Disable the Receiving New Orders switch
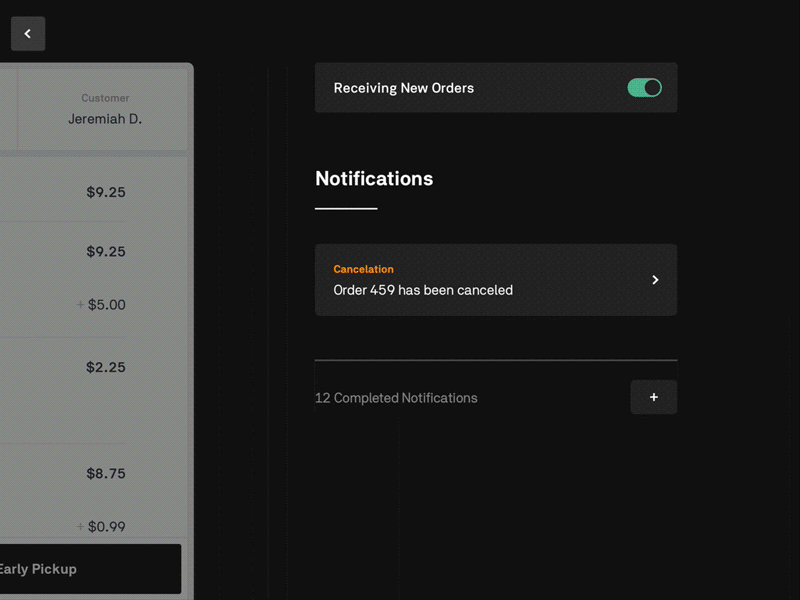800x600 pixels. click(645, 88)
